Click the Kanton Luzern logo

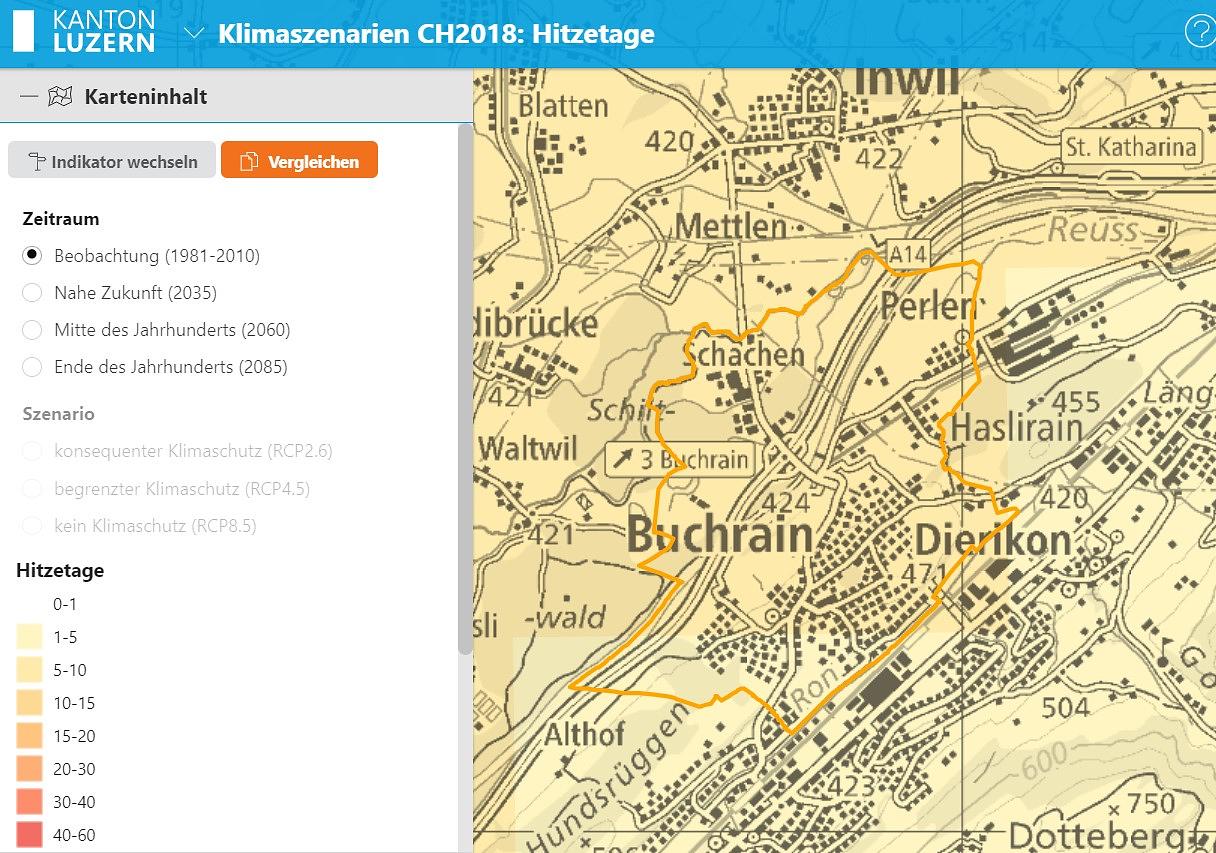(84, 32)
